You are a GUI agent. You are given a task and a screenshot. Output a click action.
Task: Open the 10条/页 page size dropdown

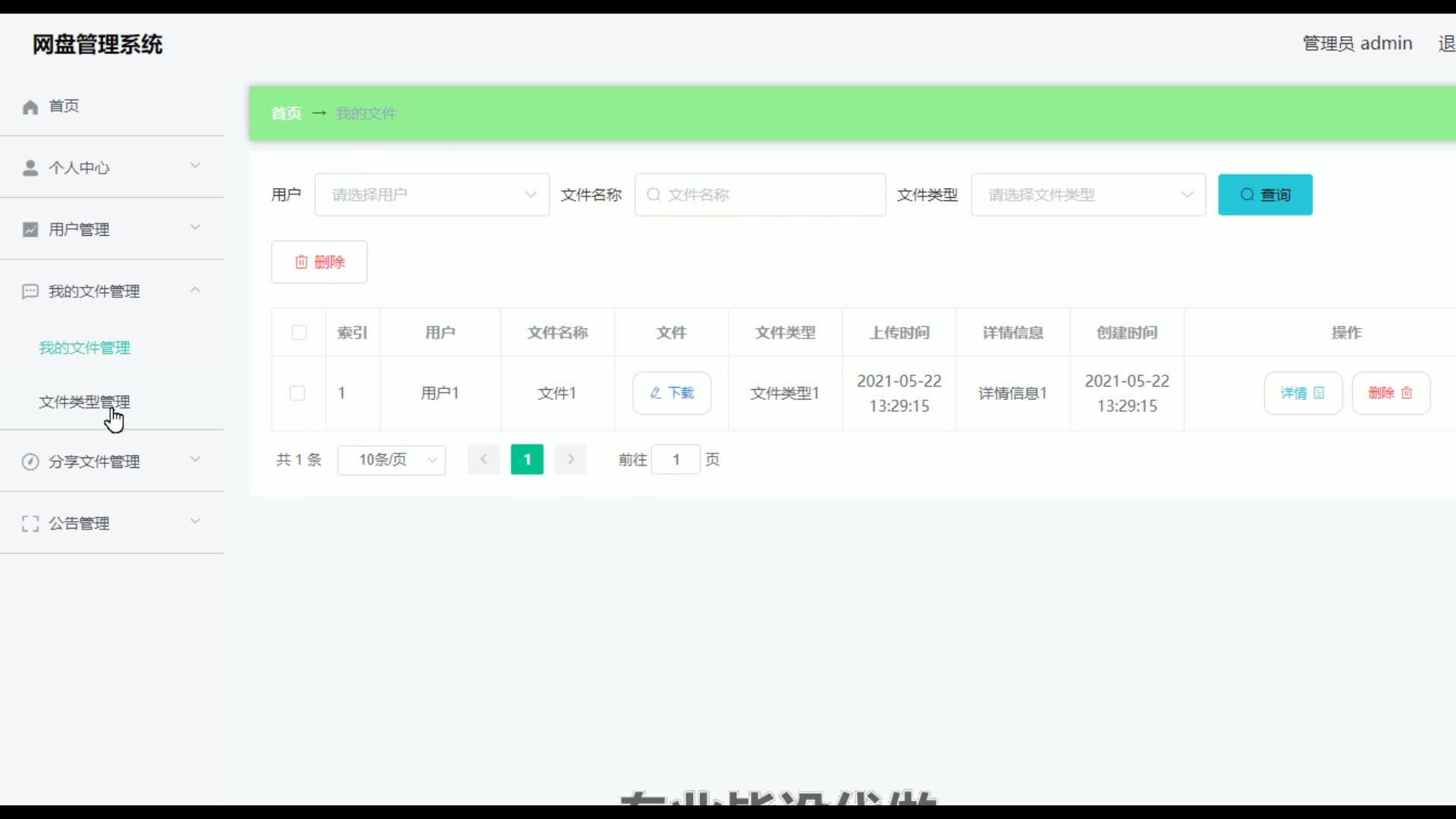click(391, 460)
